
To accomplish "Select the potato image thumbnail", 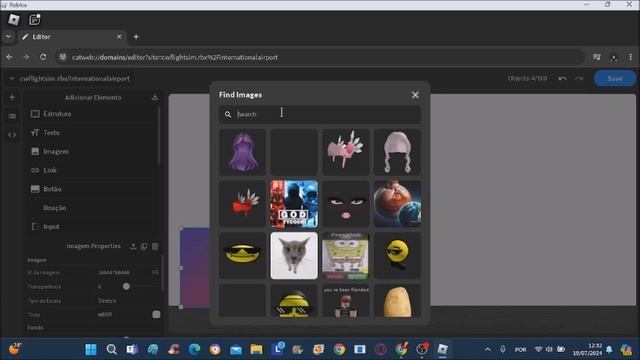I will tap(397, 301).
